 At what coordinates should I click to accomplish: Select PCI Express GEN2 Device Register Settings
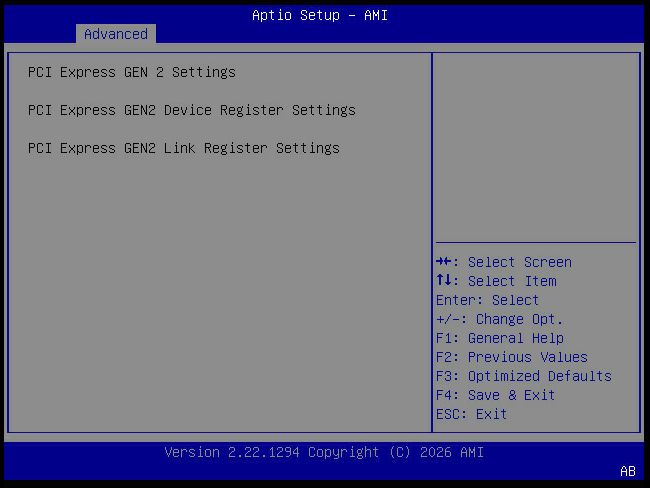click(x=192, y=111)
